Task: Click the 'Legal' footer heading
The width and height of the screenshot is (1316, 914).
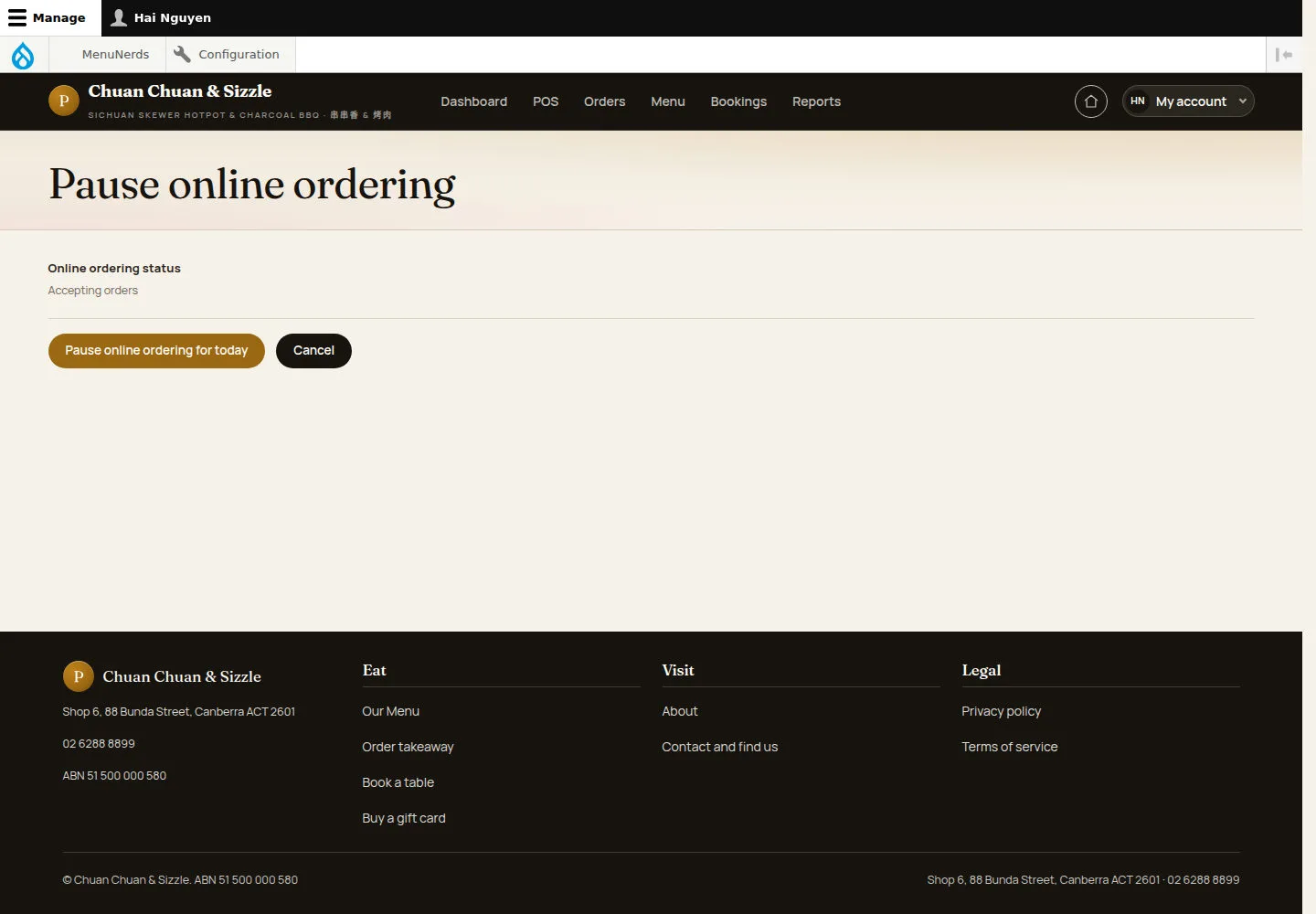Action: point(982,670)
